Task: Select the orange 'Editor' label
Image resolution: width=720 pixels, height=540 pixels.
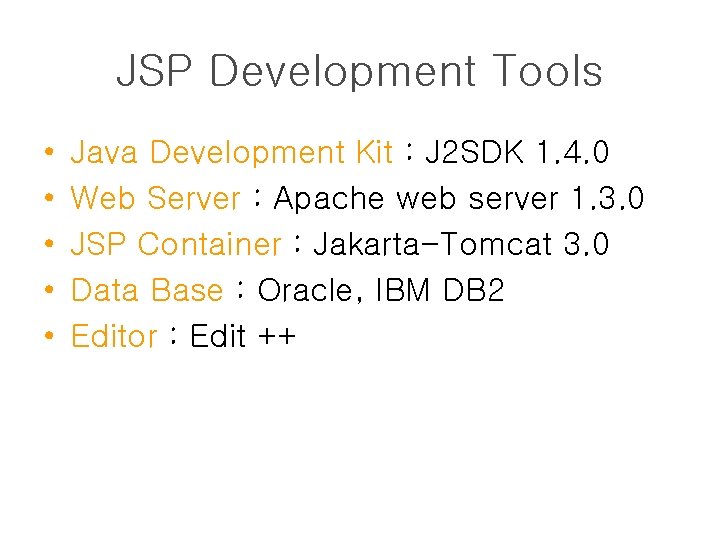Action: click(114, 336)
